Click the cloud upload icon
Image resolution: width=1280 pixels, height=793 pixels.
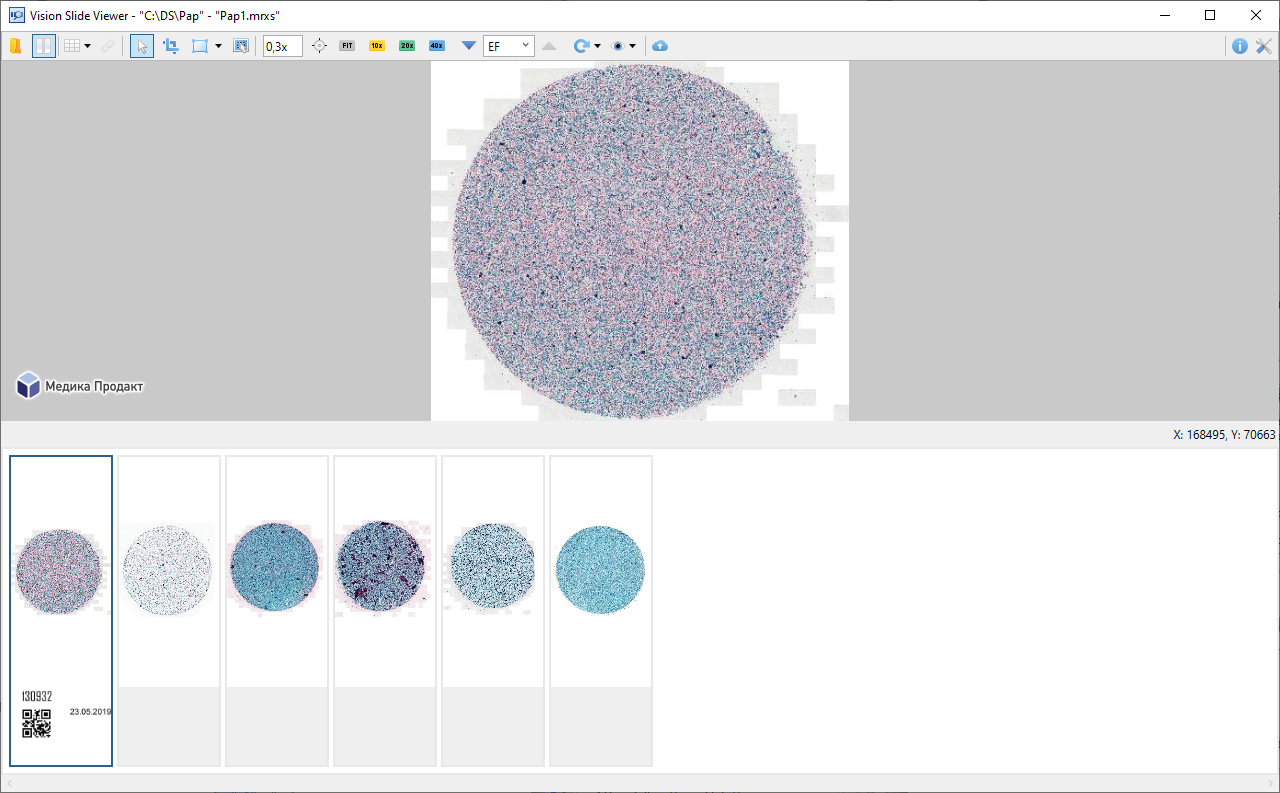(x=660, y=46)
